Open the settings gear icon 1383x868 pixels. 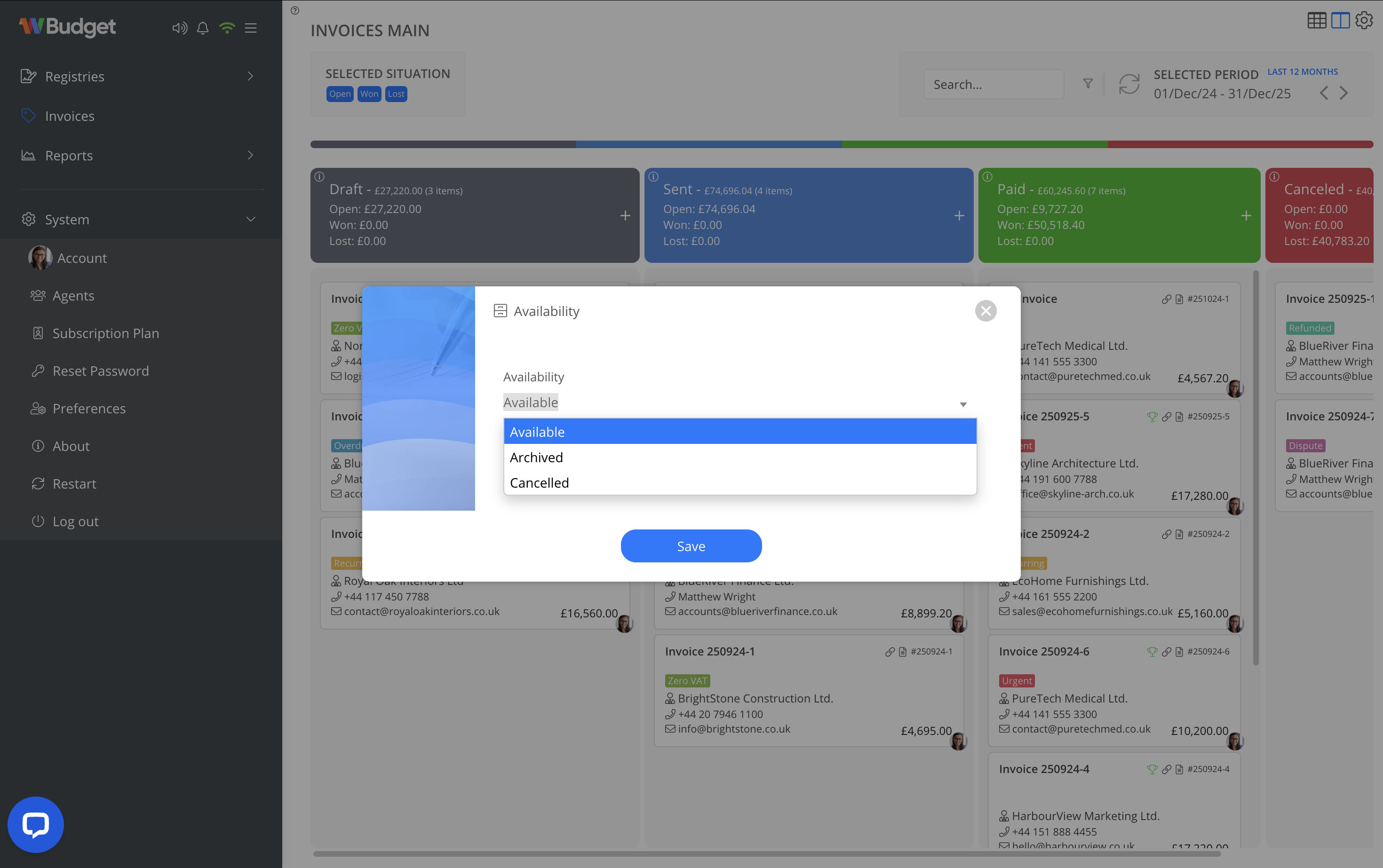1364,20
